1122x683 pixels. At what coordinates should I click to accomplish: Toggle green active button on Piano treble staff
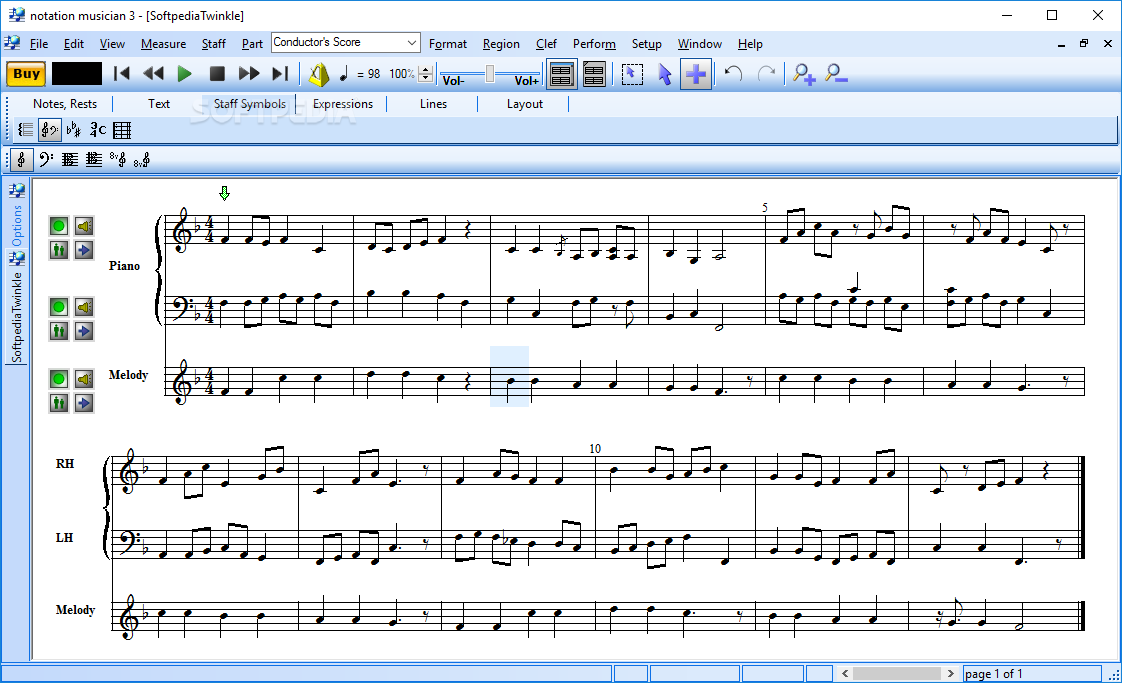pos(59,226)
